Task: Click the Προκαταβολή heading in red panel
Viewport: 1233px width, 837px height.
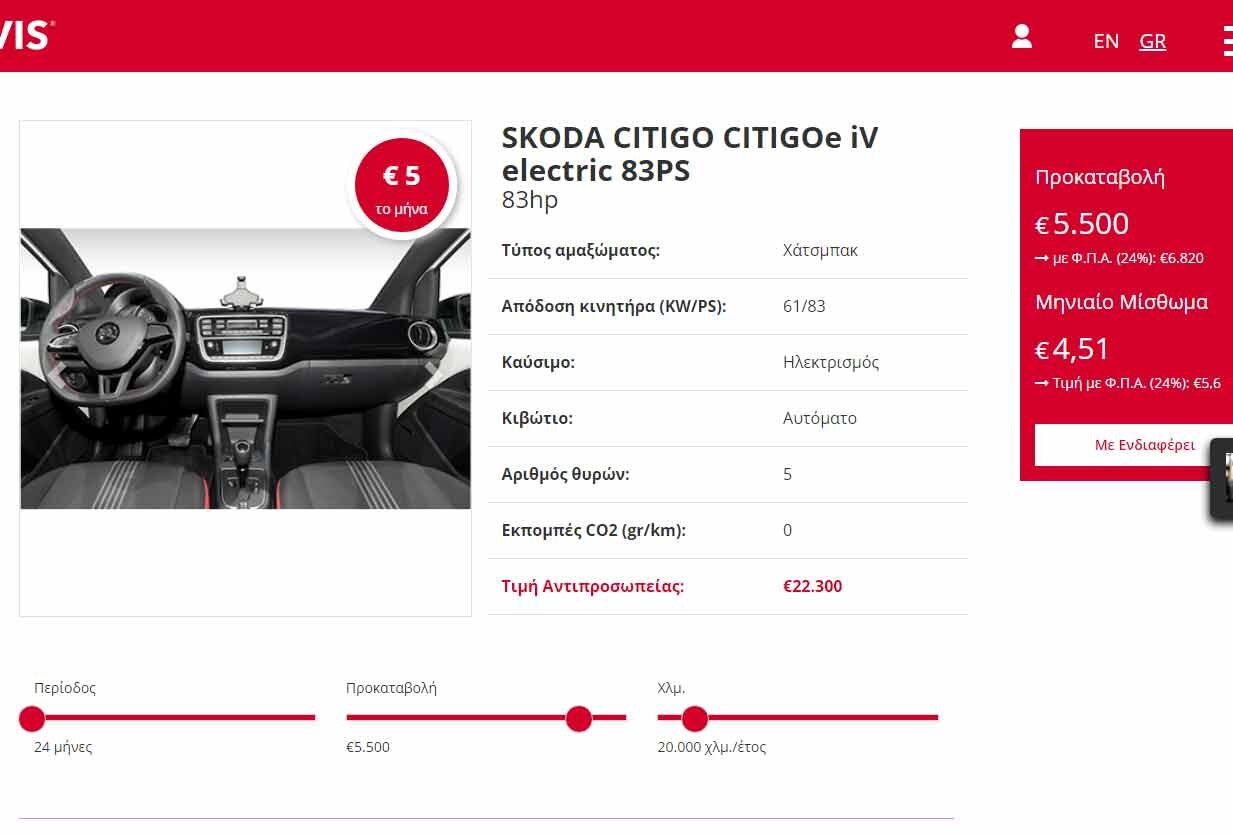Action: pos(1100,178)
